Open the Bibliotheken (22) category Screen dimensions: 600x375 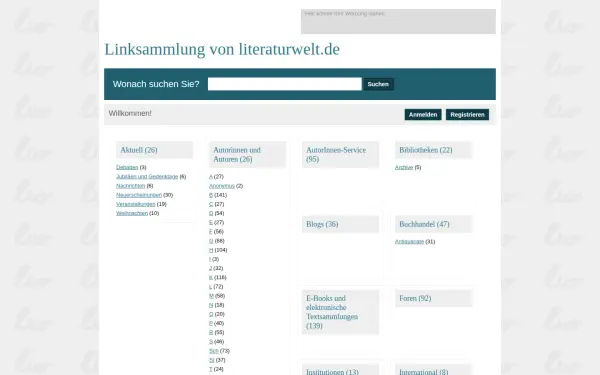[426, 150]
